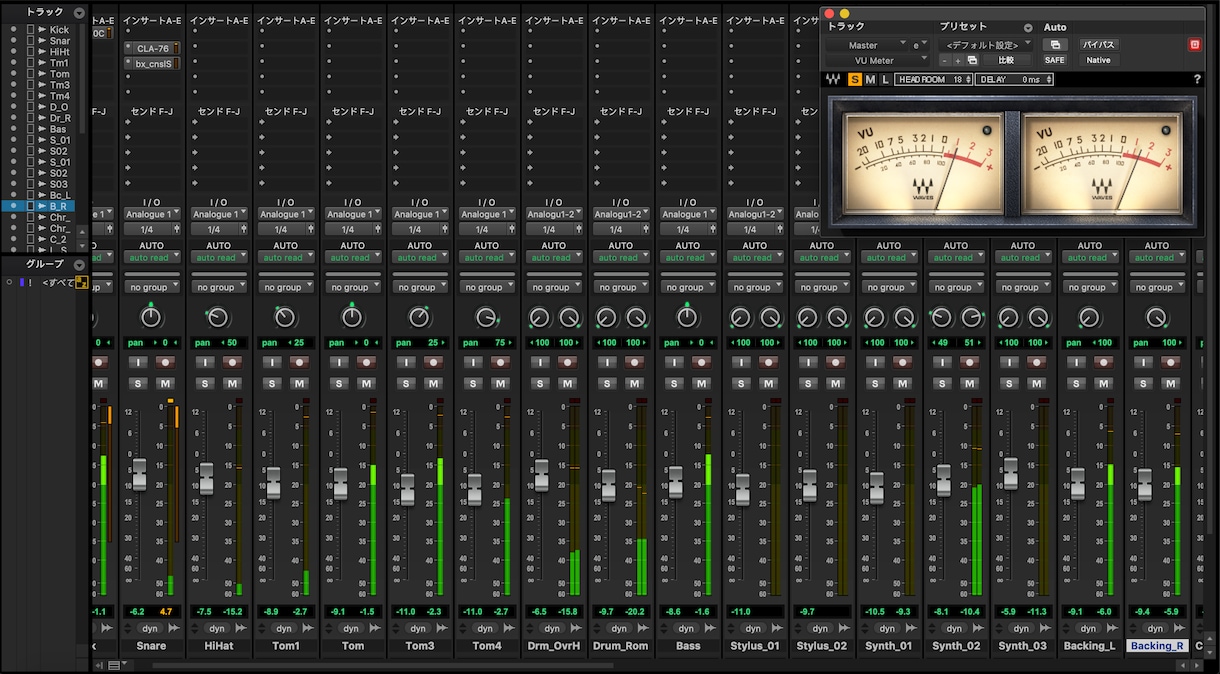Click copy settings icon beside plus button
Viewport: 1220px width, 674px height.
tap(972, 60)
